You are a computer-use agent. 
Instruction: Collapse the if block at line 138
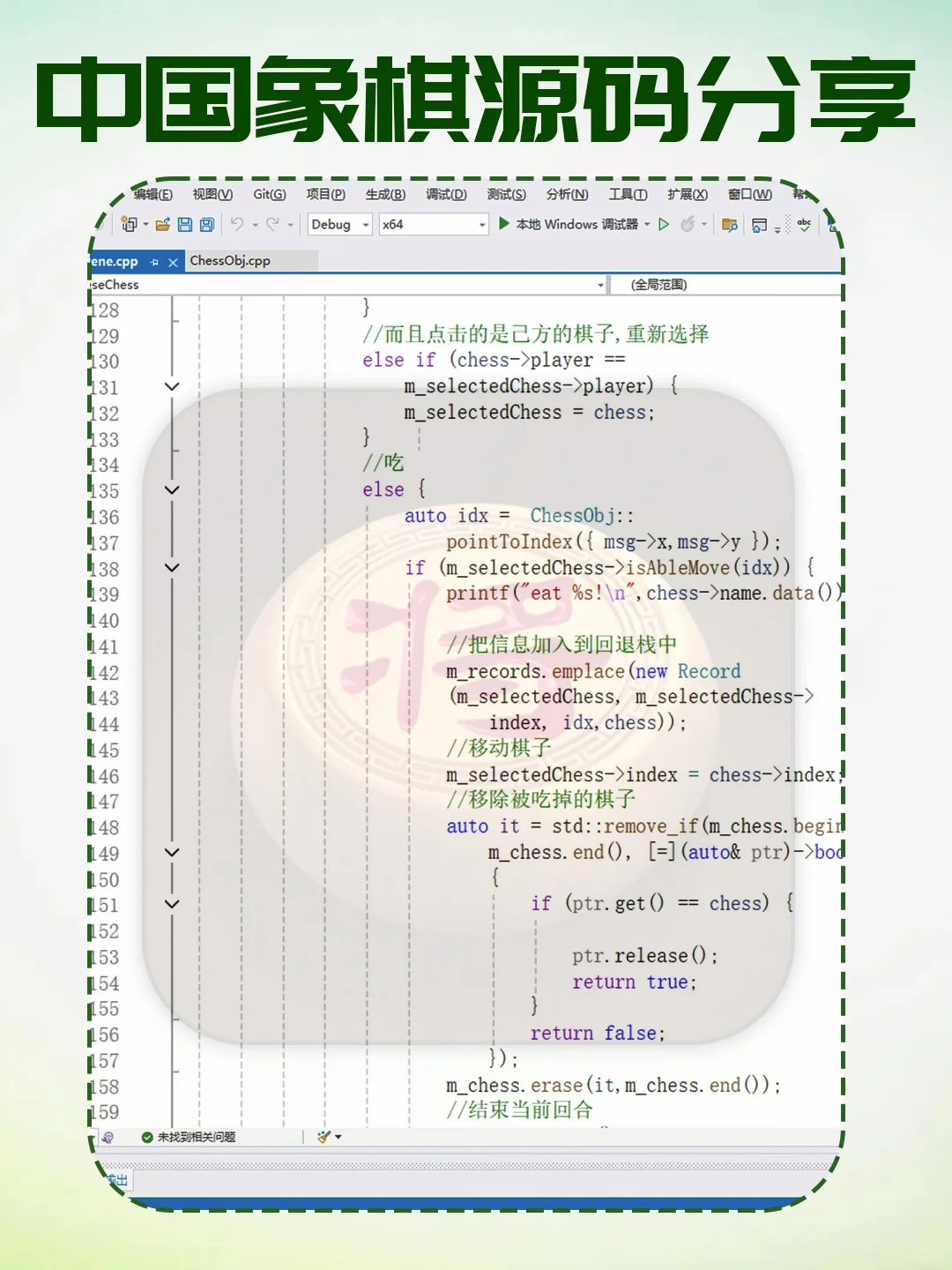pyautogui.click(x=172, y=567)
